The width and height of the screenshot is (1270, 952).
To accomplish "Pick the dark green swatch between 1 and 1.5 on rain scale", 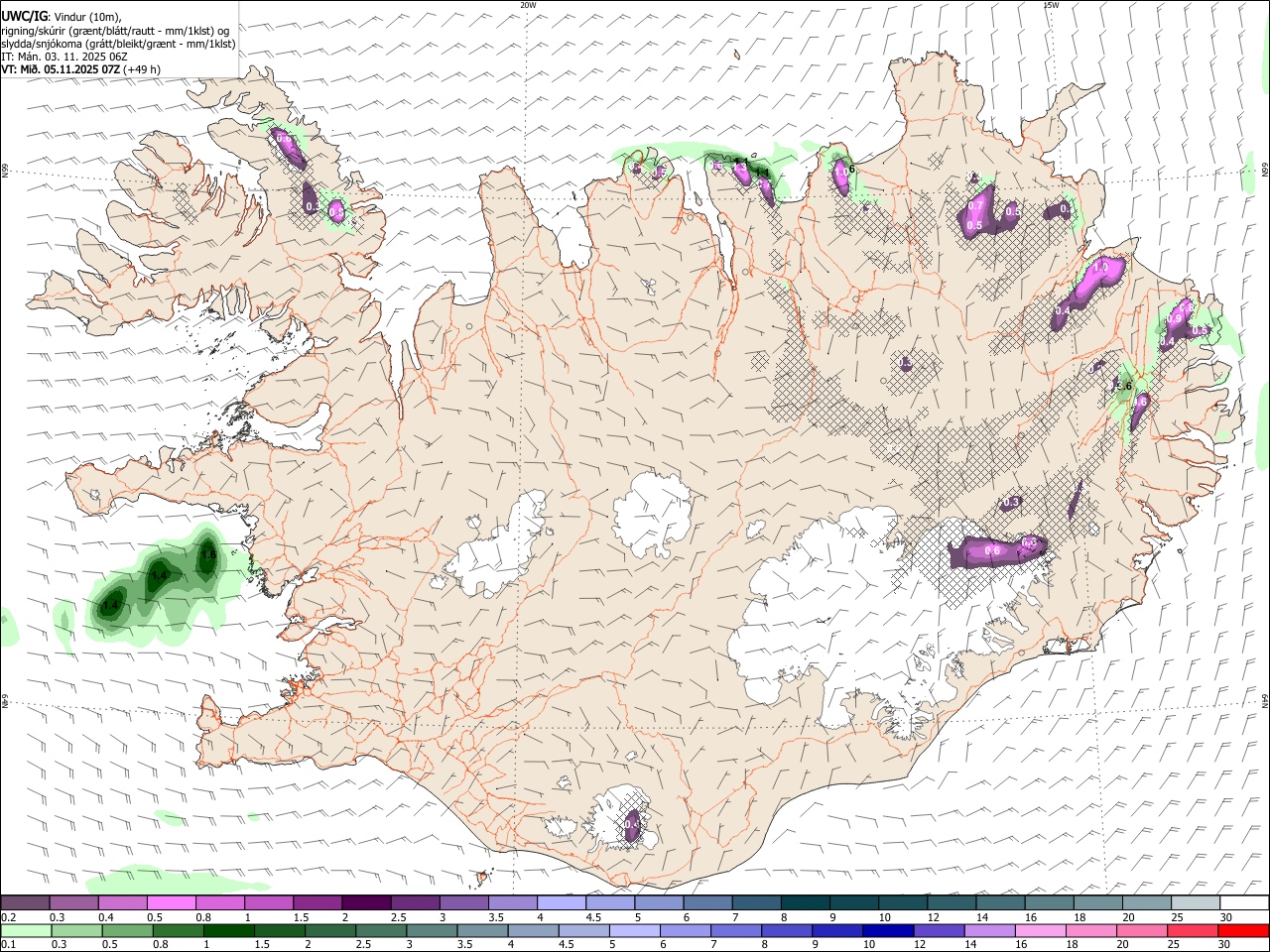I will (x=228, y=931).
